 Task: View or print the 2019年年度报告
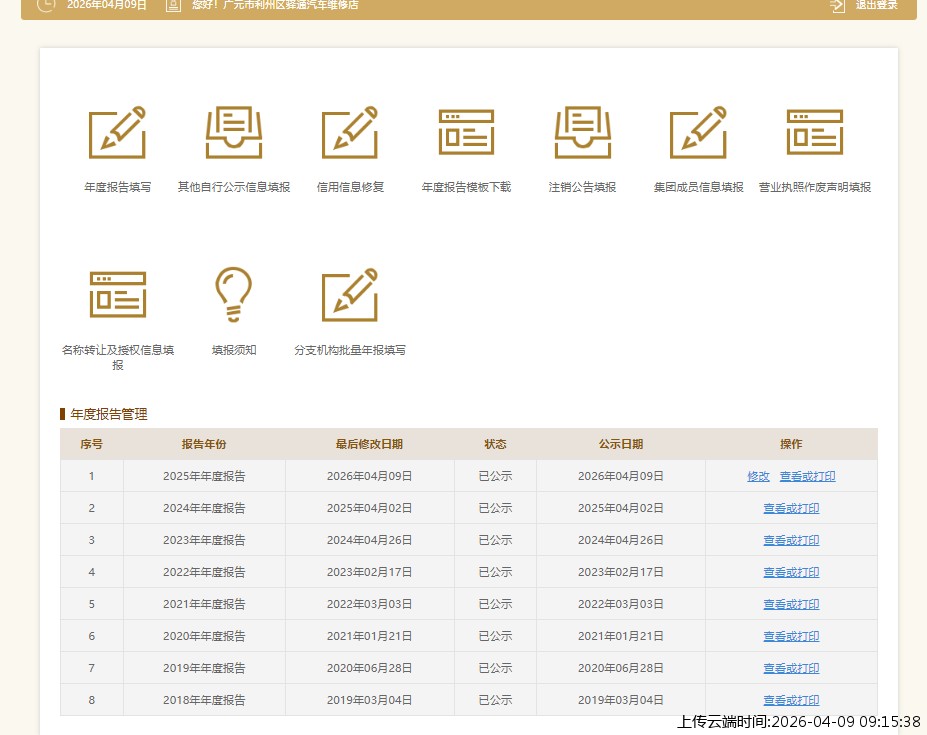[x=791, y=669]
